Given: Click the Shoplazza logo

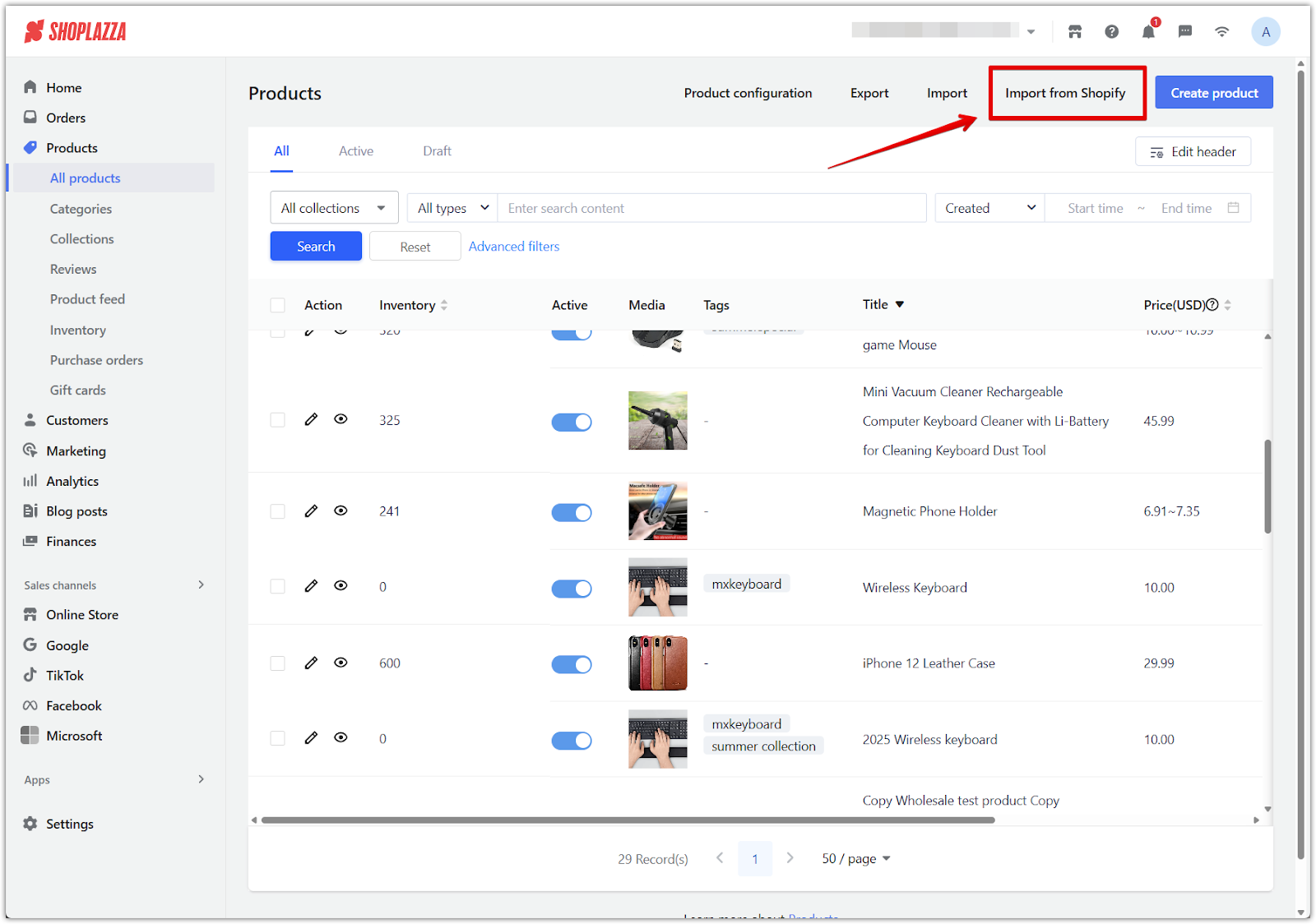Looking at the screenshot, I should point(76,32).
